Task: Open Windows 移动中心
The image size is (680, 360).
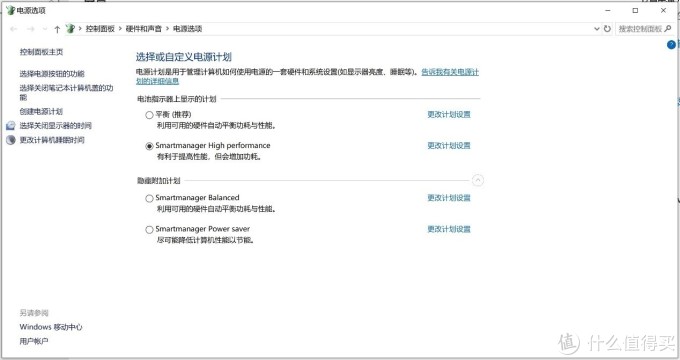Action: 51,327
